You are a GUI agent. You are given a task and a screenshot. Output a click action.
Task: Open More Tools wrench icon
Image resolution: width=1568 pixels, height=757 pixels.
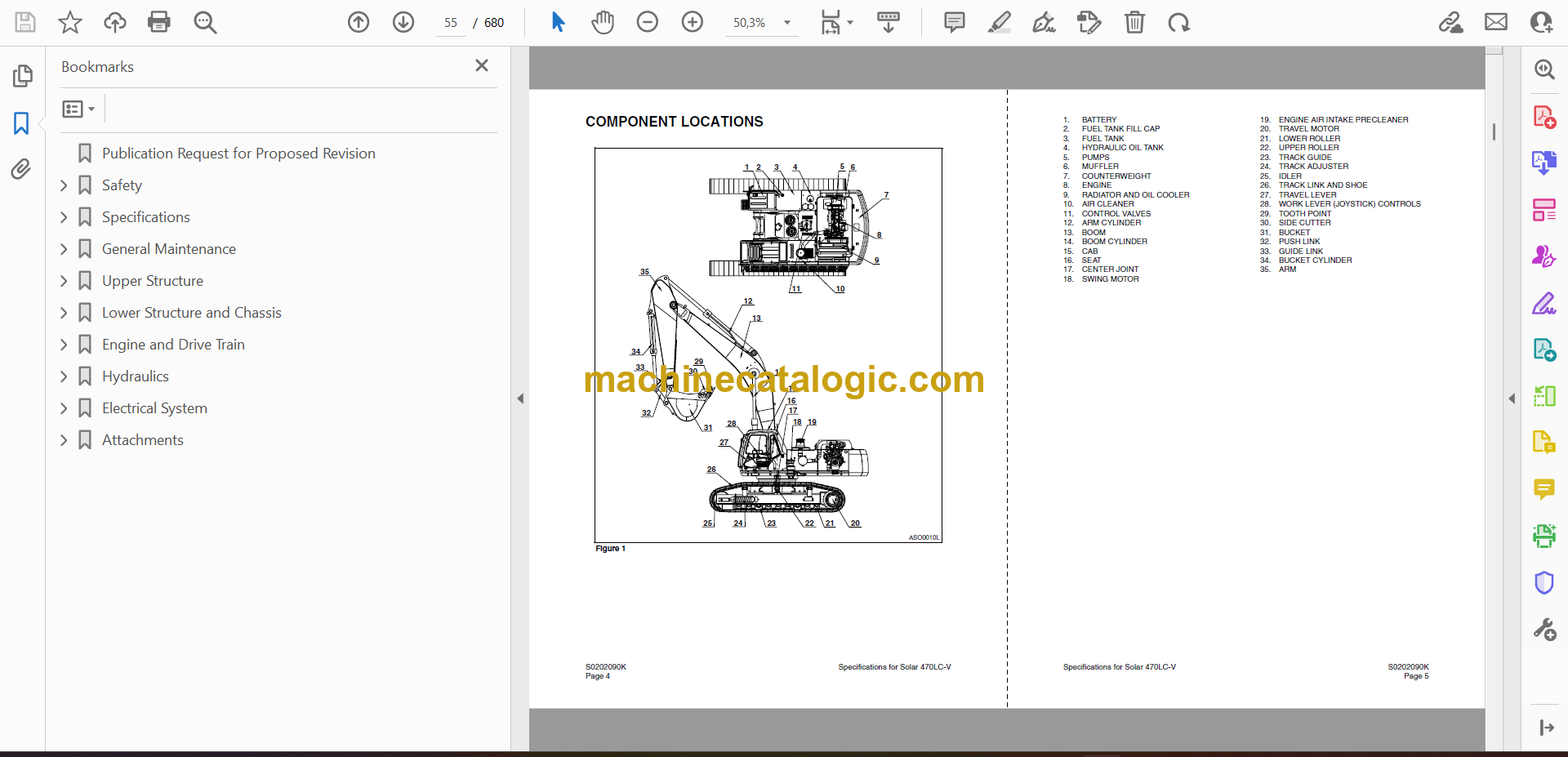click(x=1544, y=630)
